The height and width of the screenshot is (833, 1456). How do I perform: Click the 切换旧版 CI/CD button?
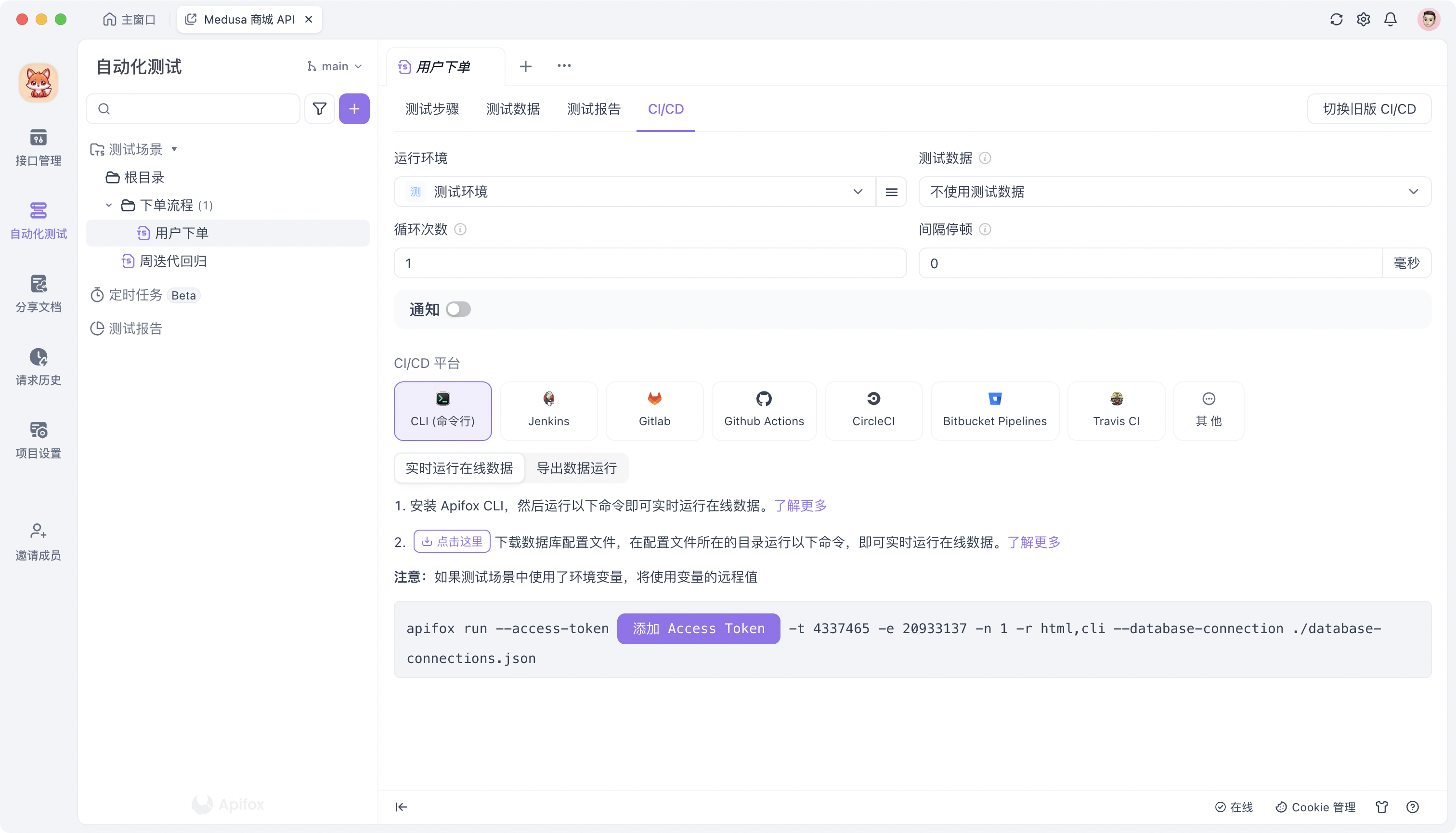pos(1368,109)
